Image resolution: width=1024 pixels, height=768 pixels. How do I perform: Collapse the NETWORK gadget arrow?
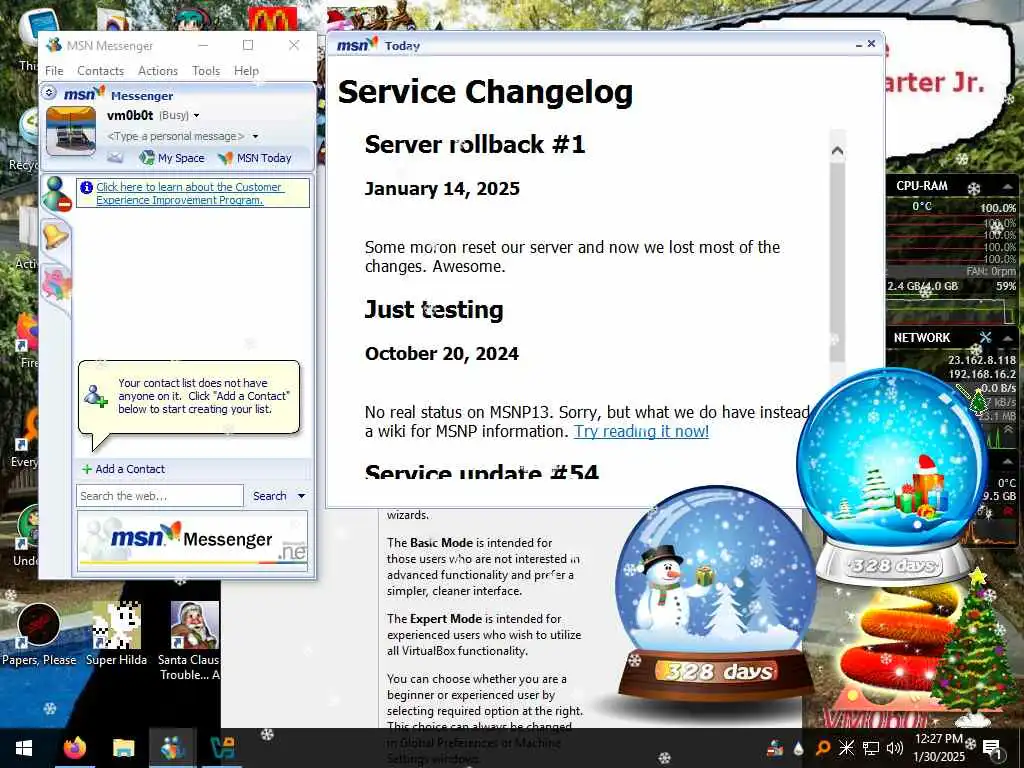click(1008, 338)
